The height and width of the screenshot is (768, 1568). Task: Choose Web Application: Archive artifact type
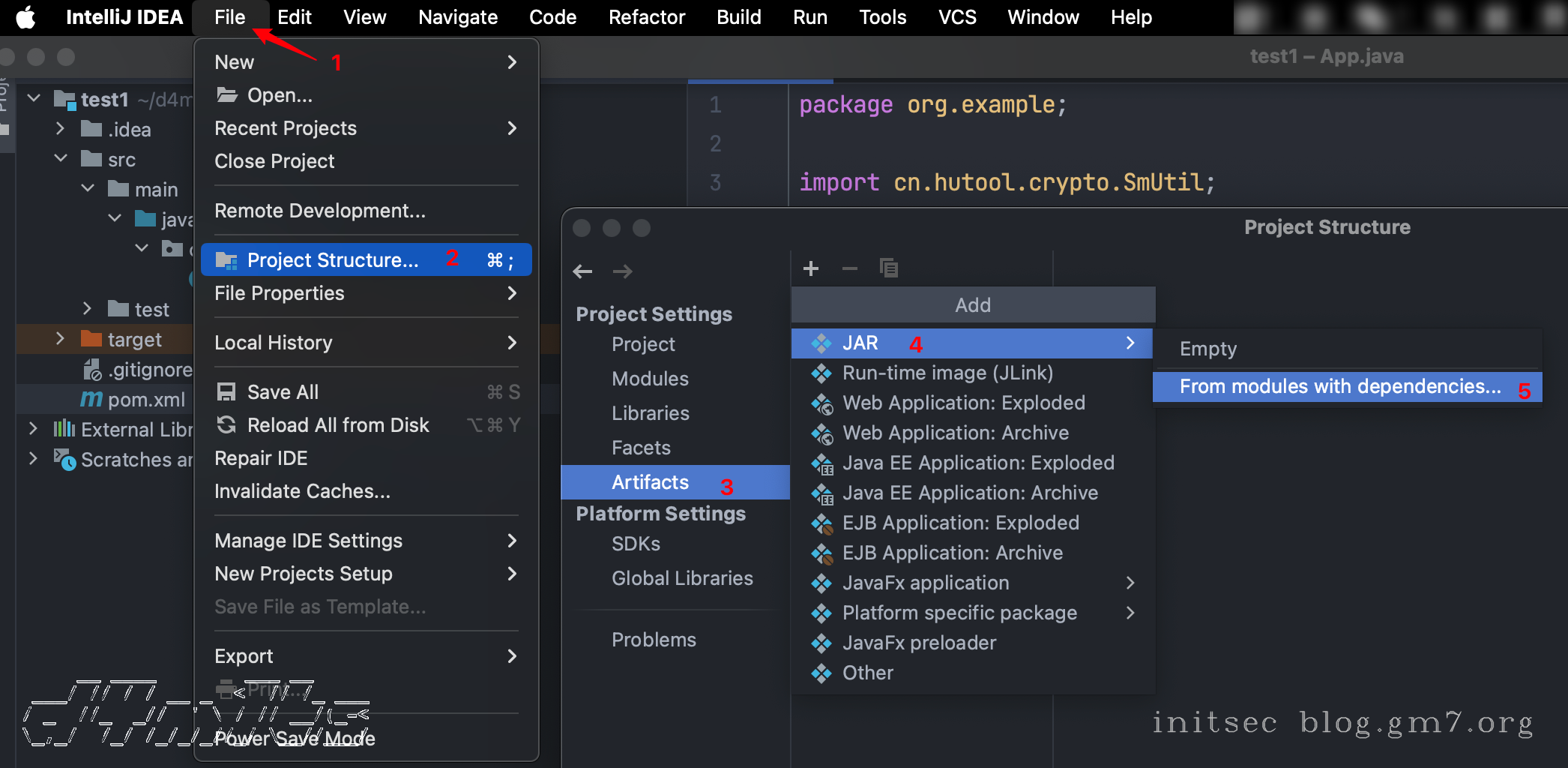point(955,433)
